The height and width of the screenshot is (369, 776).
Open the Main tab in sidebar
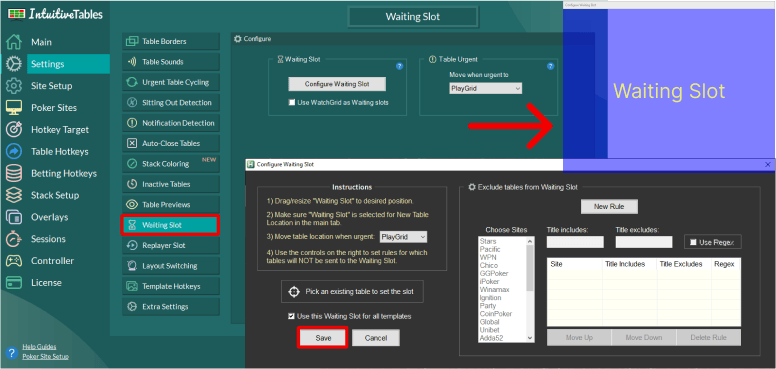41,42
